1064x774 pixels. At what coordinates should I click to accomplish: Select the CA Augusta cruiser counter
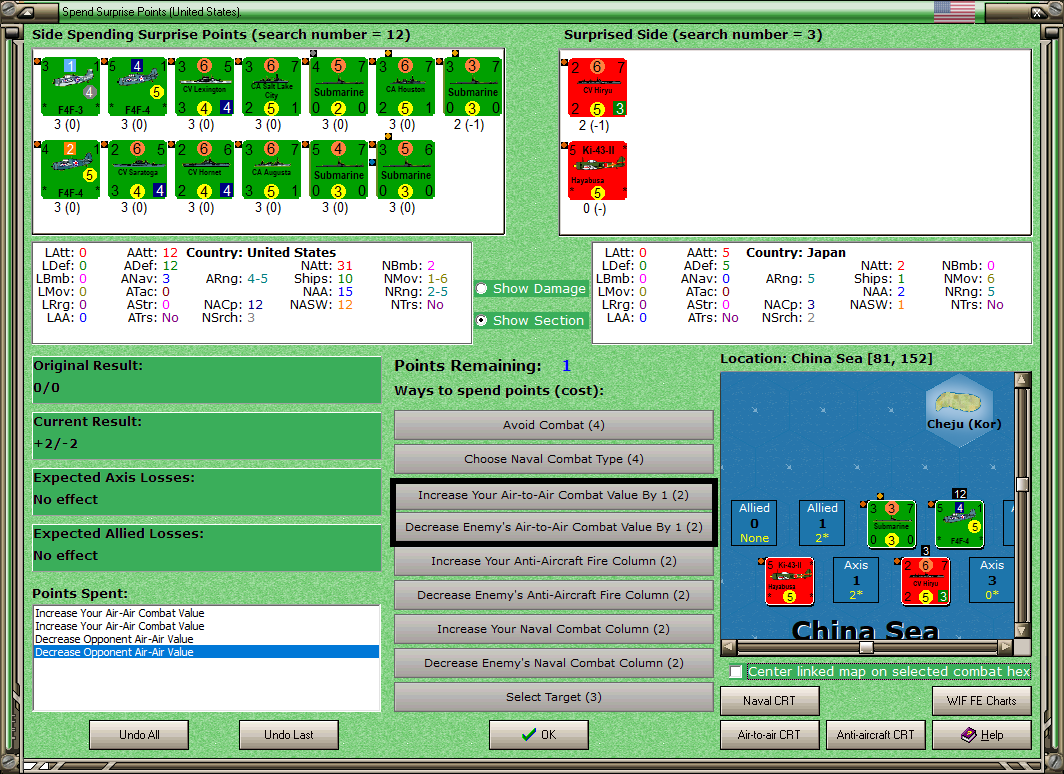tap(271, 170)
